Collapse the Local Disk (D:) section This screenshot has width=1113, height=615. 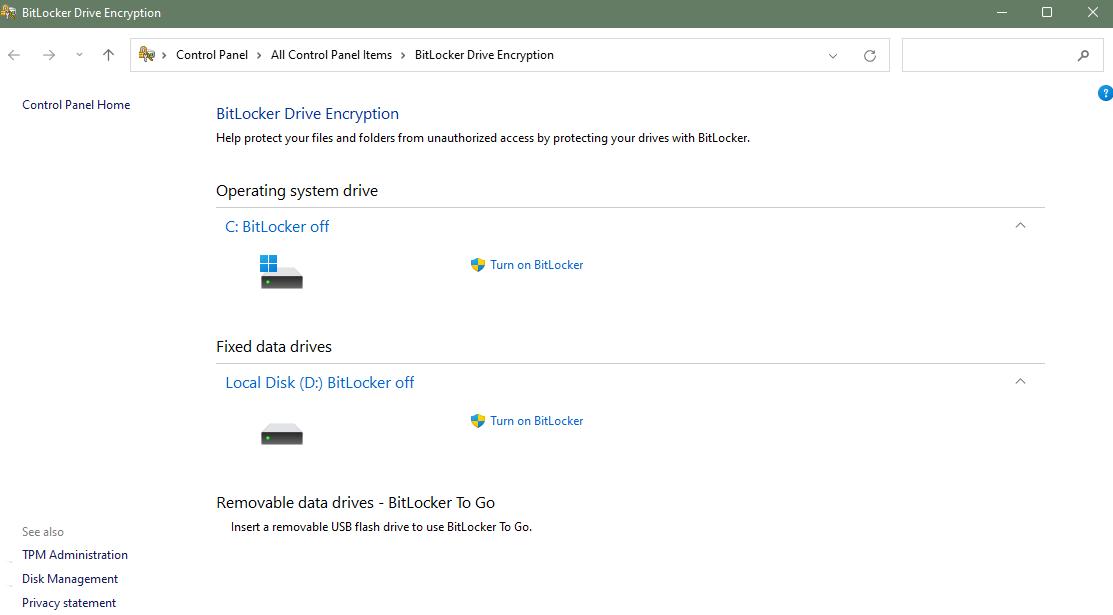(x=1020, y=382)
